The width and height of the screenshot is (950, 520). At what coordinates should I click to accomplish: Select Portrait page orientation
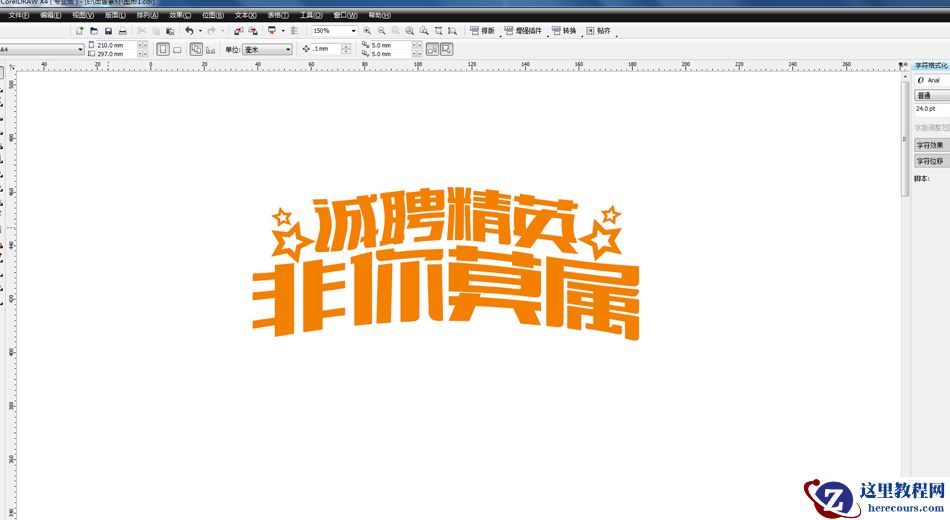[163, 50]
